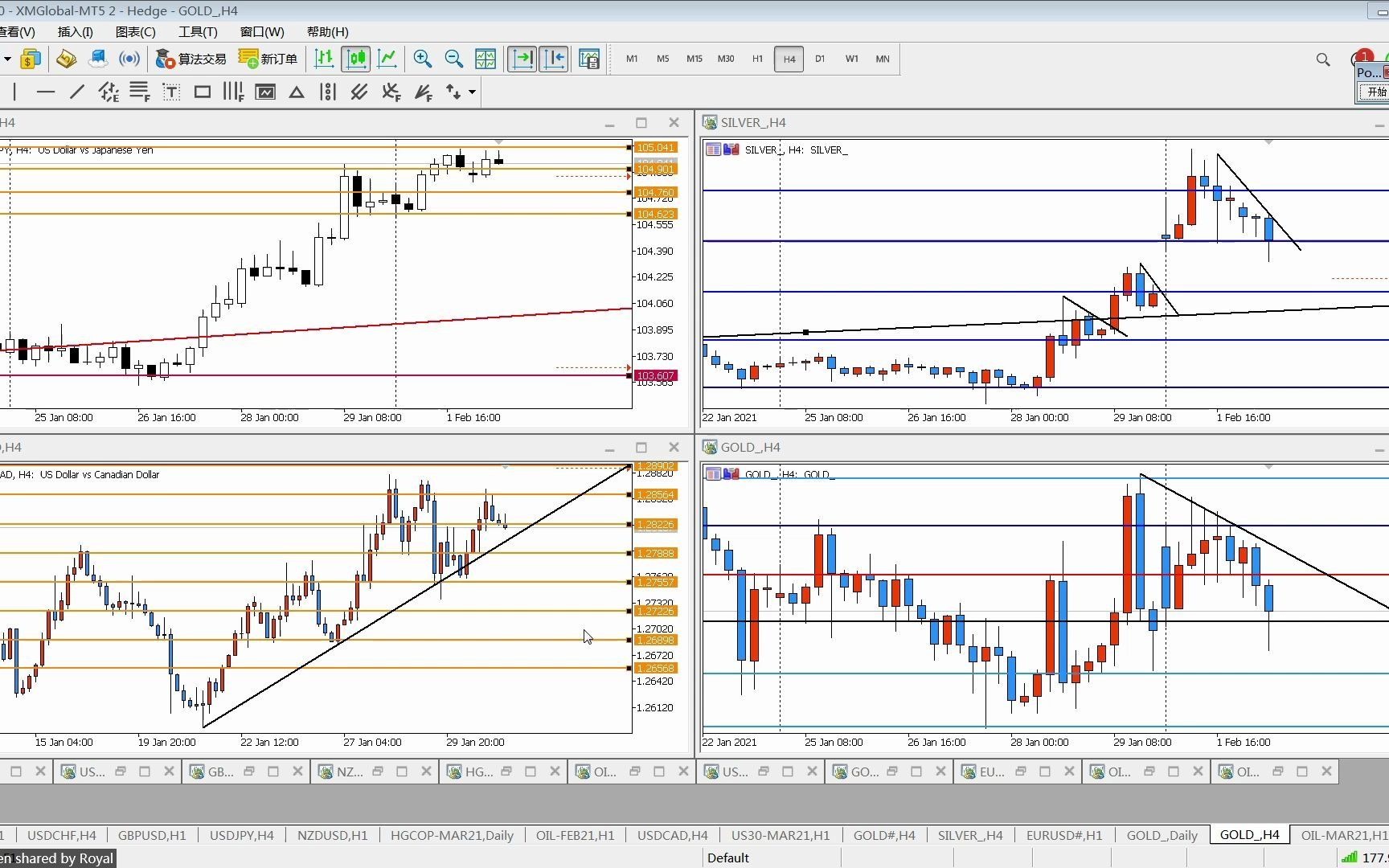The width and height of the screenshot is (1389, 868).
Task: Switch to NZDUSD,H1 chart tab
Action: click(332, 835)
